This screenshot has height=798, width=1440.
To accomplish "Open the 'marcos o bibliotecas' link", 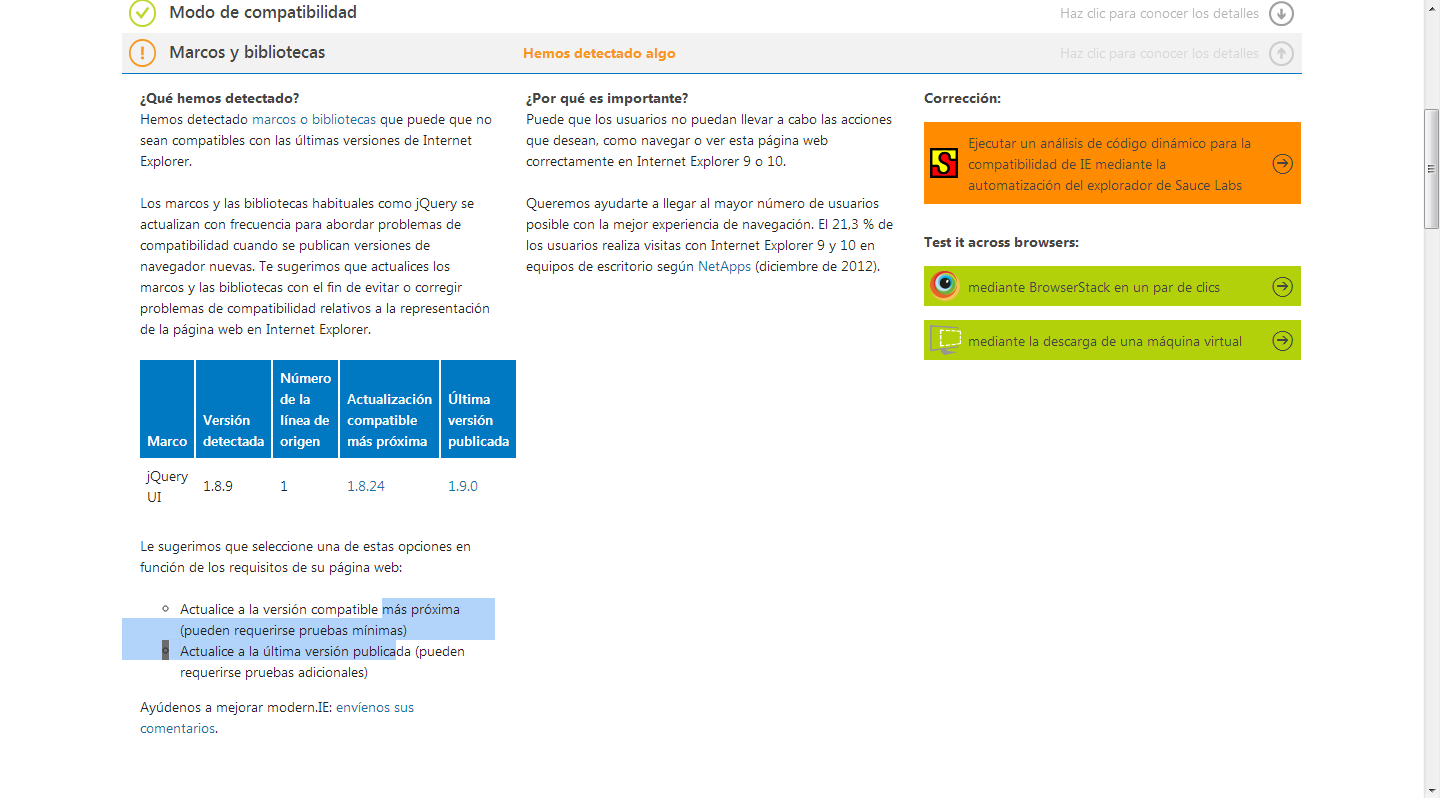I will [314, 119].
